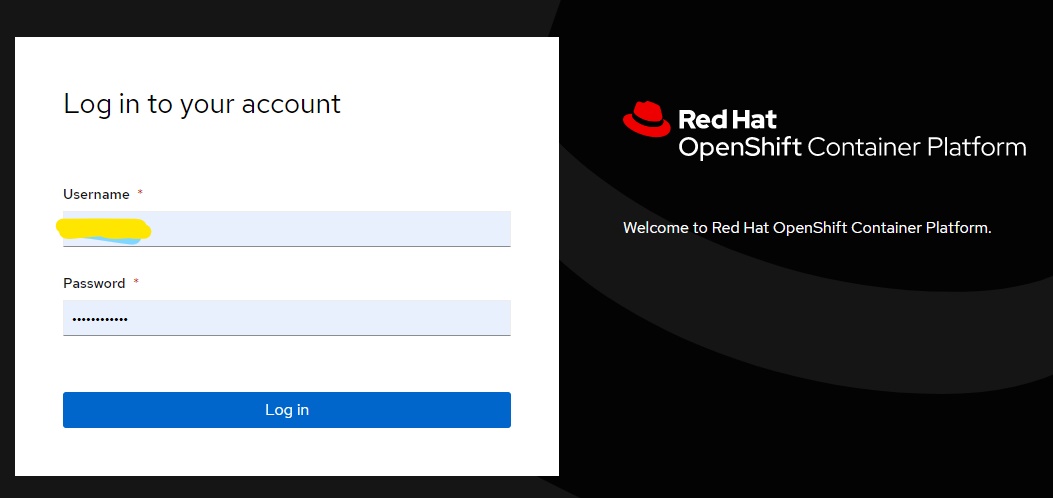Click the yellow highlighted username redaction
This screenshot has width=1053, height=498.
click(104, 230)
